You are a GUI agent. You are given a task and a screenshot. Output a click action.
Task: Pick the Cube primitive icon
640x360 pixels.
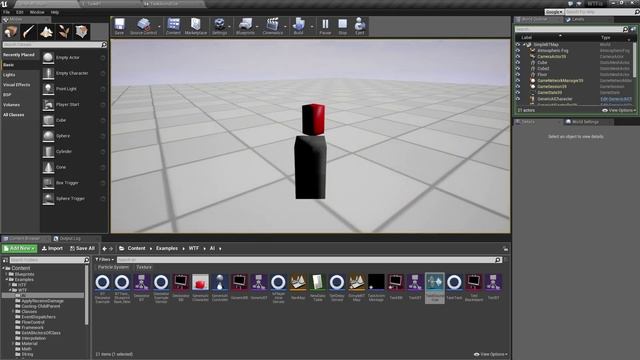(x=48, y=120)
